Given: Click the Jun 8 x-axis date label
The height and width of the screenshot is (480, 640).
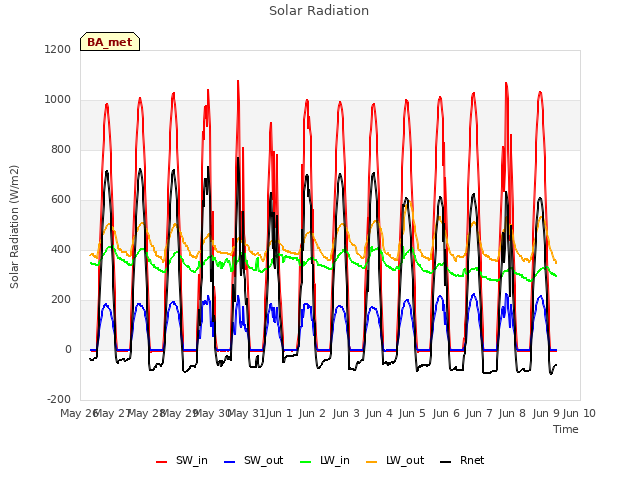Looking at the screenshot, I should [x=512, y=413].
